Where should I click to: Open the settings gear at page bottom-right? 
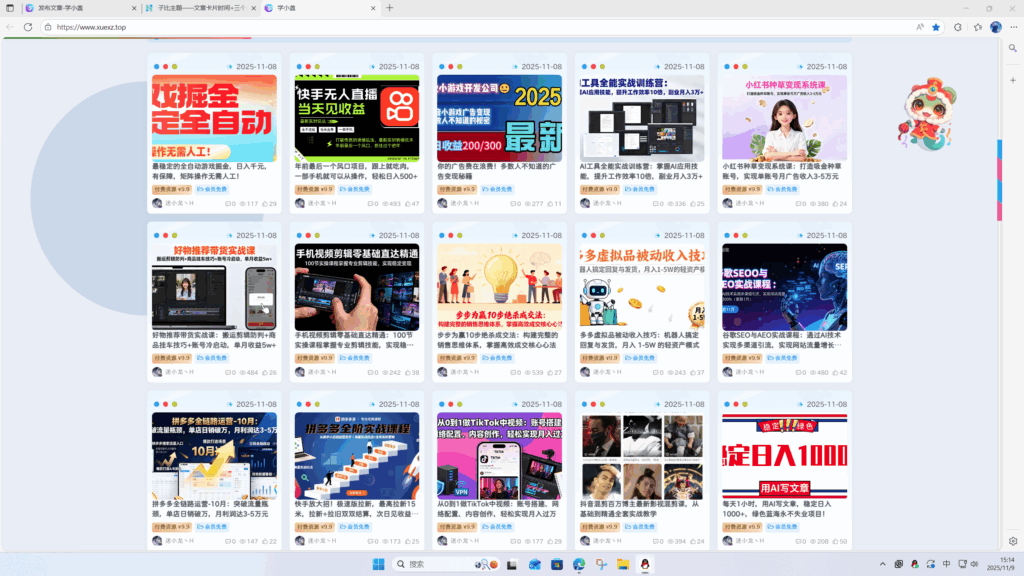[1013, 541]
